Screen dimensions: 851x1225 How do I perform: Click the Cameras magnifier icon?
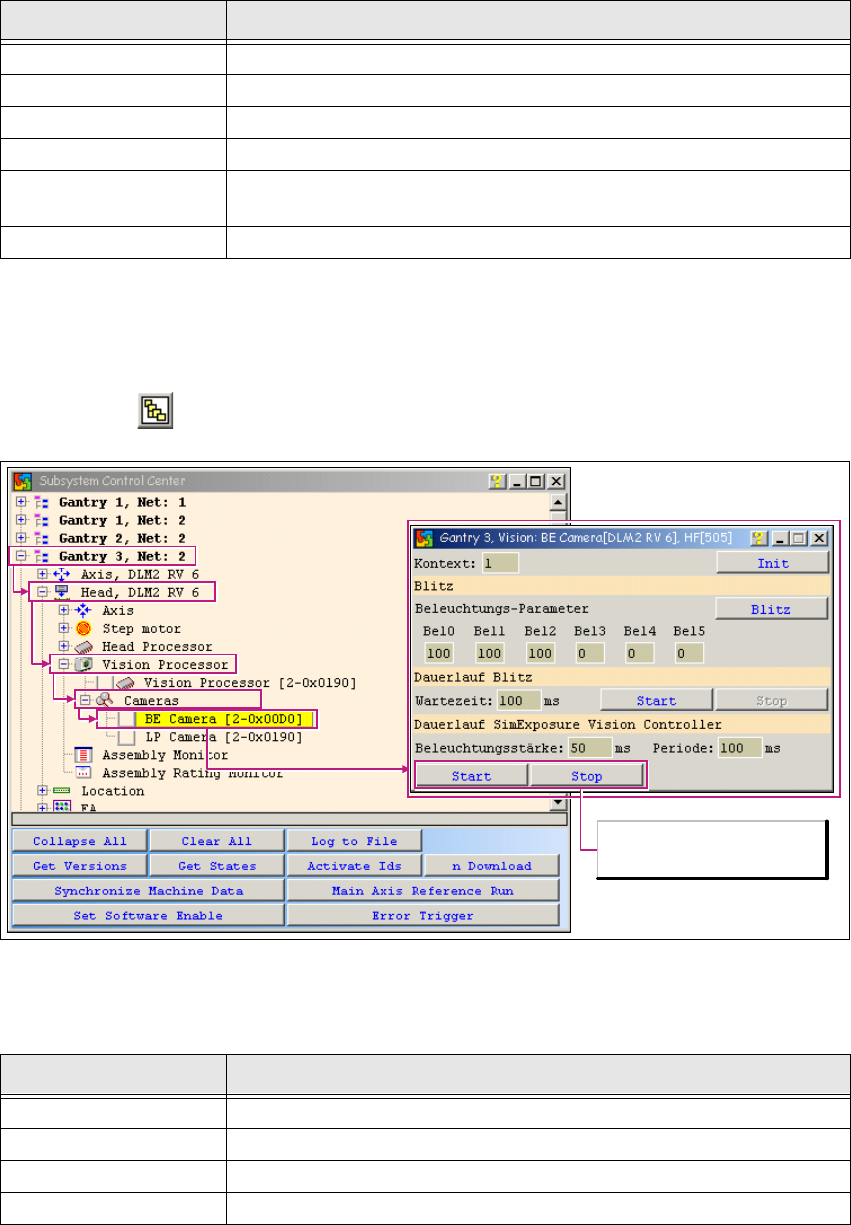pos(105,700)
